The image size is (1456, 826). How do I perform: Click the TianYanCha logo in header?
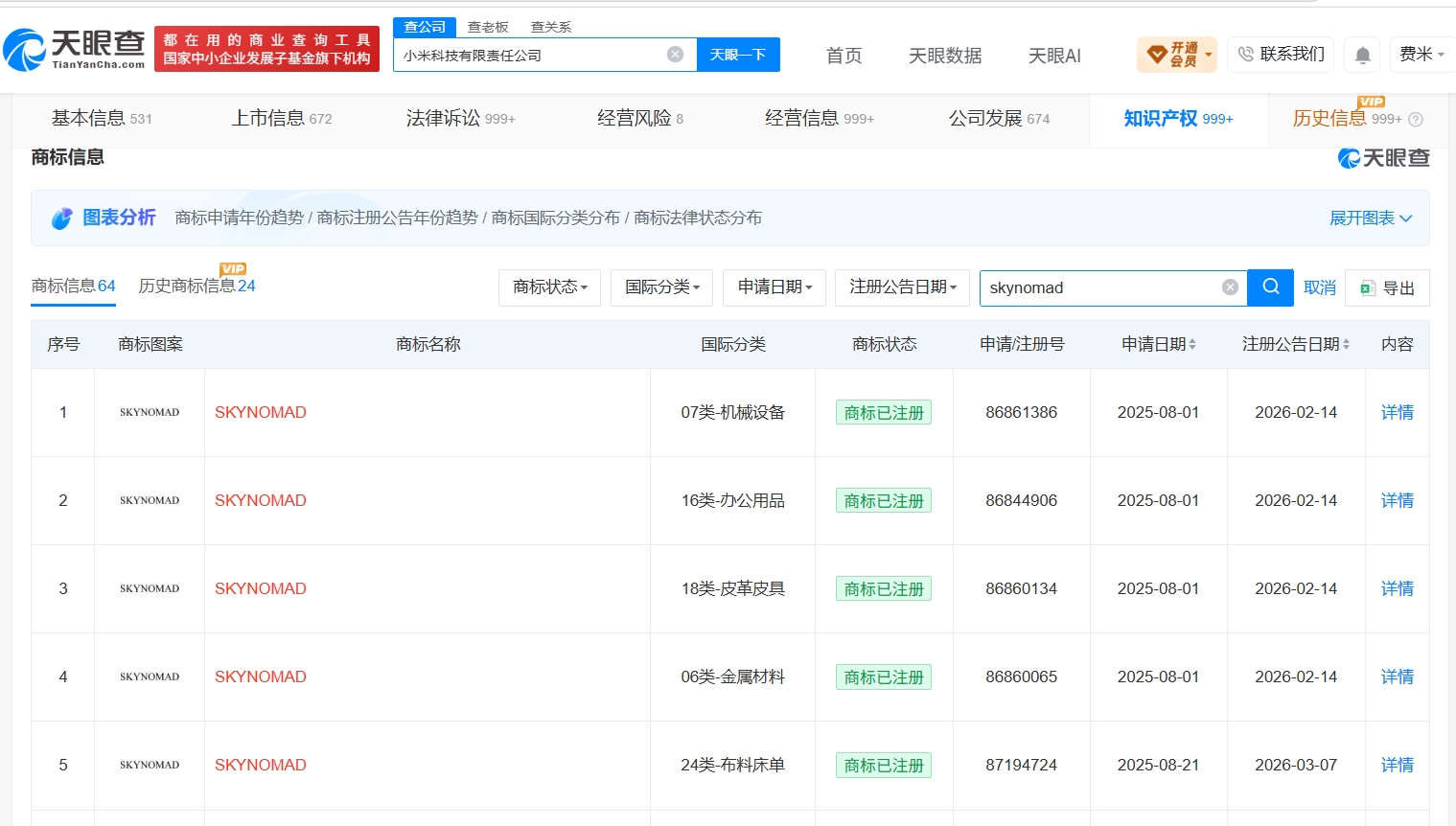74,49
